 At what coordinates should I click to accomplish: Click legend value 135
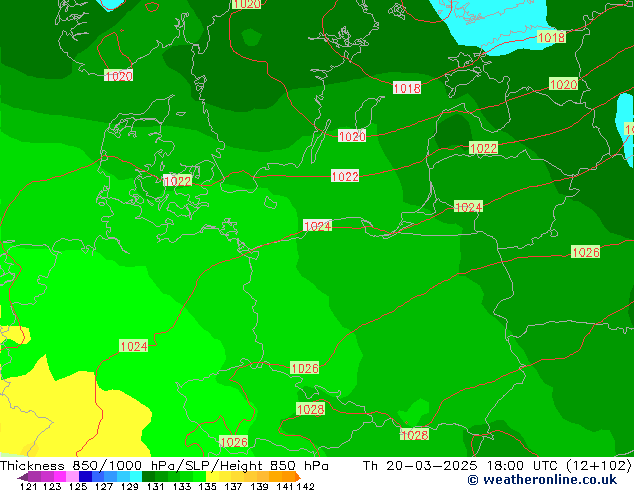207,486
